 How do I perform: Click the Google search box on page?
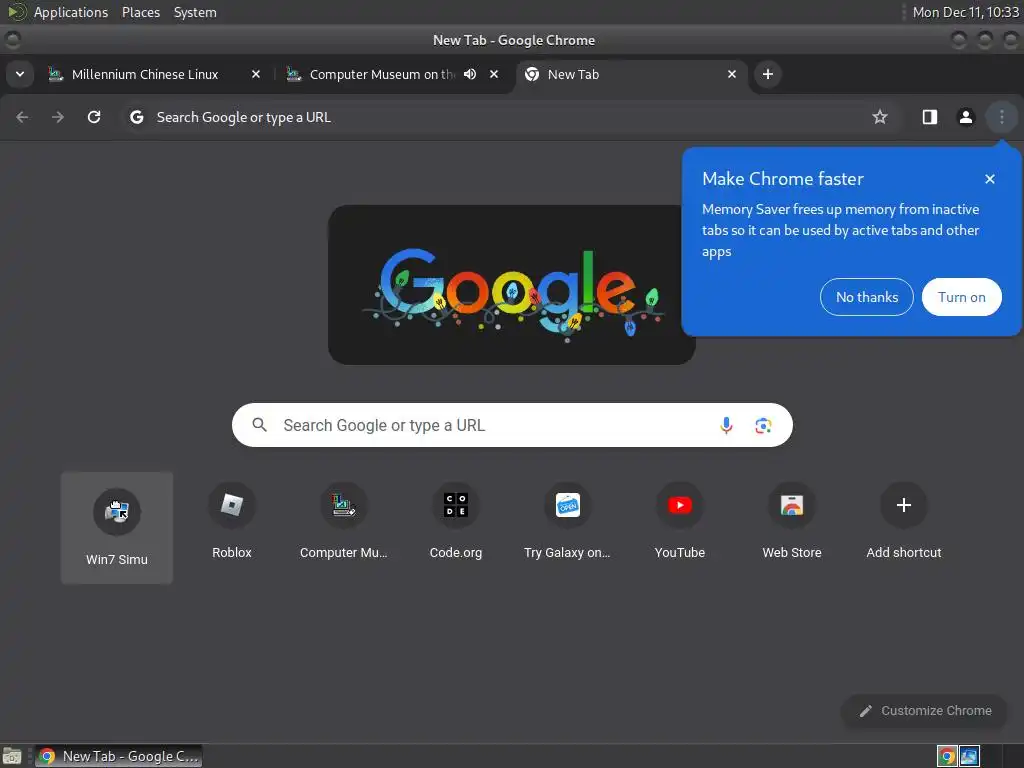pyautogui.click(x=512, y=425)
